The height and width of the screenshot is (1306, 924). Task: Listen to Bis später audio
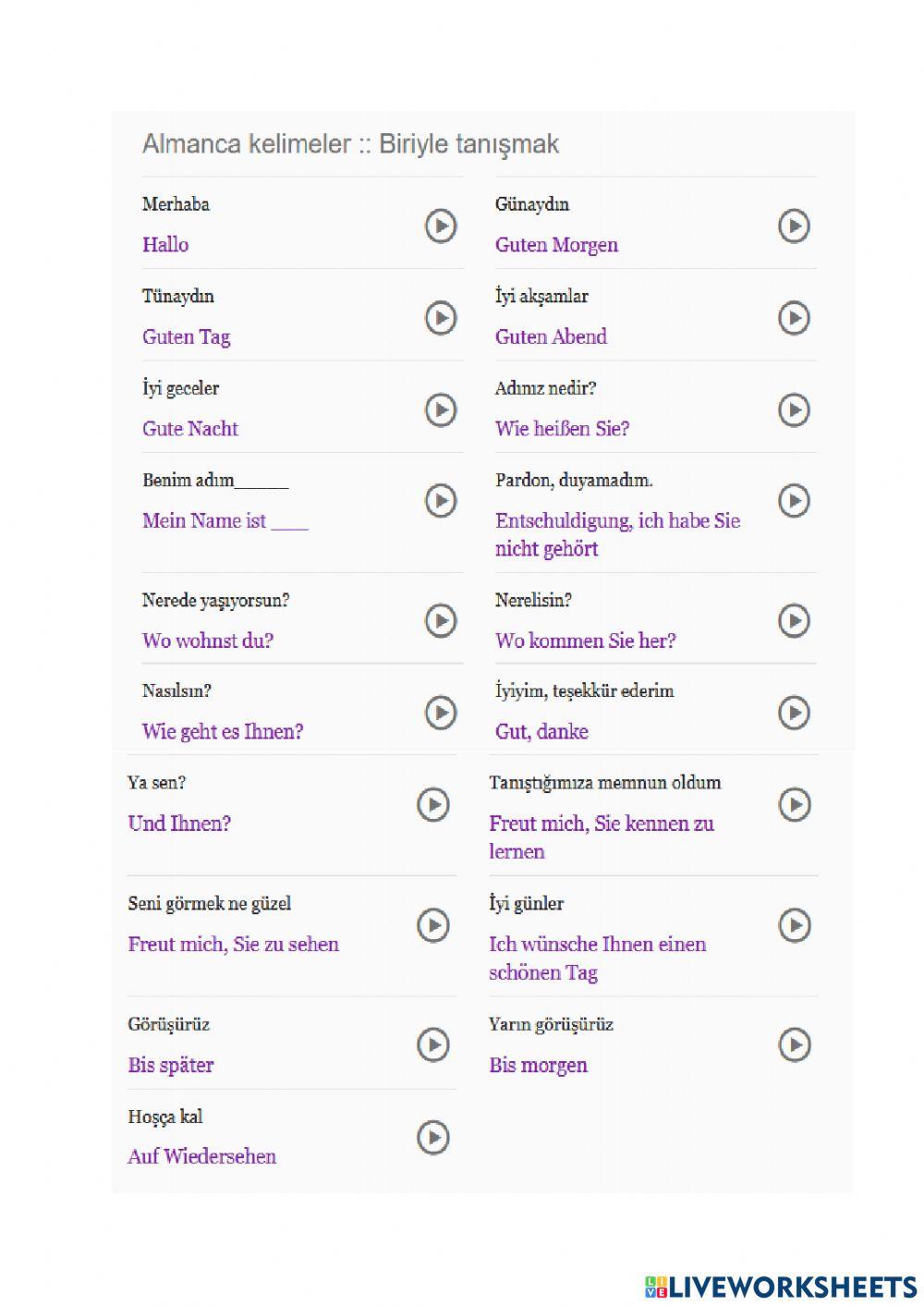[433, 1045]
